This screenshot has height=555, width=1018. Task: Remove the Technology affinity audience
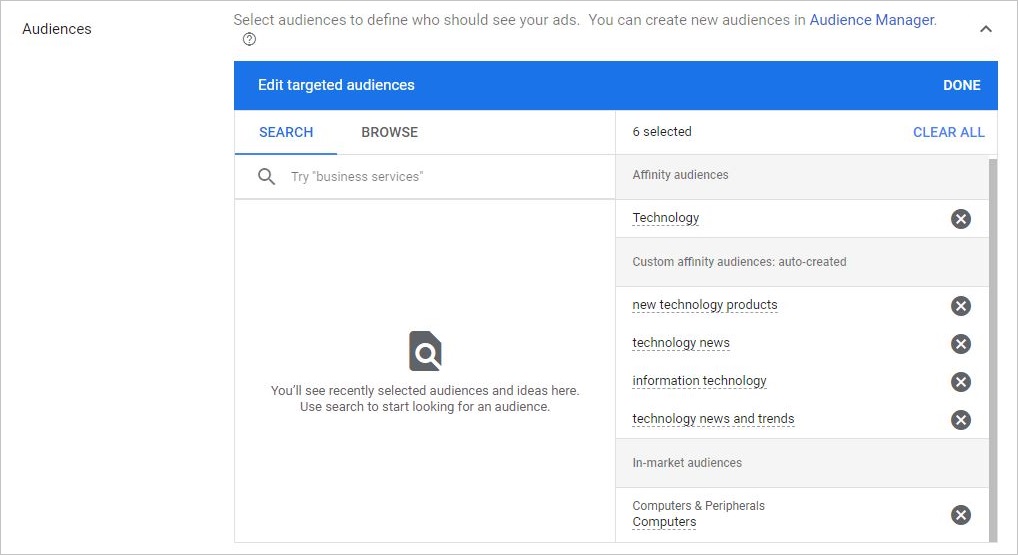pos(960,219)
